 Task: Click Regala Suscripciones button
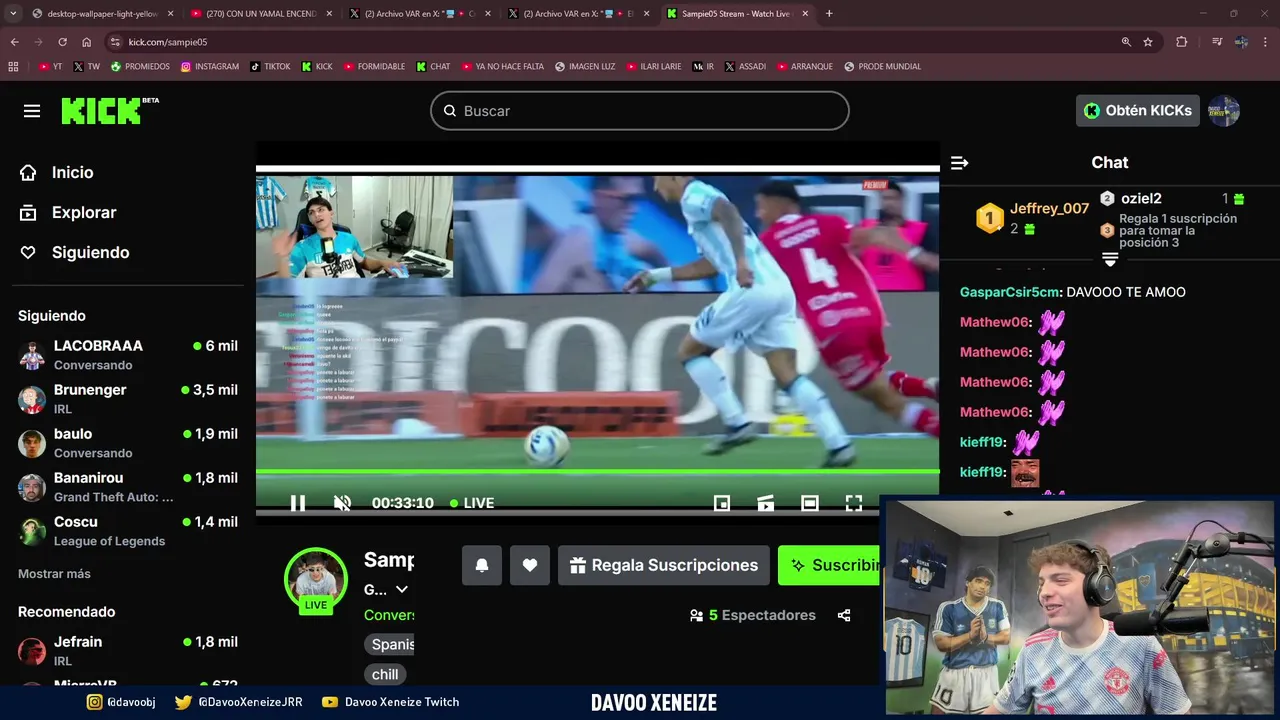click(664, 565)
